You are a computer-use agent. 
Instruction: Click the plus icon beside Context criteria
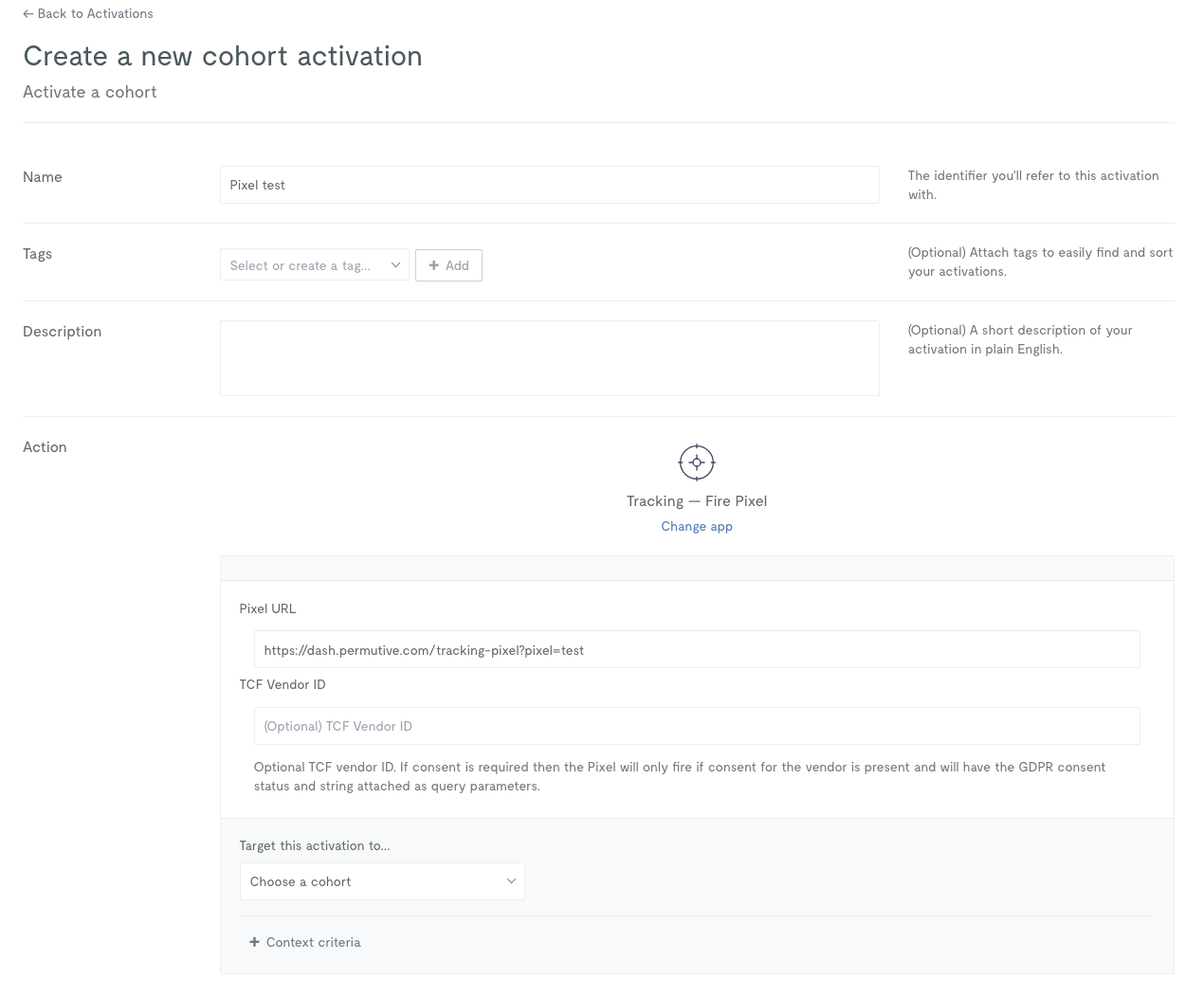coord(254,942)
